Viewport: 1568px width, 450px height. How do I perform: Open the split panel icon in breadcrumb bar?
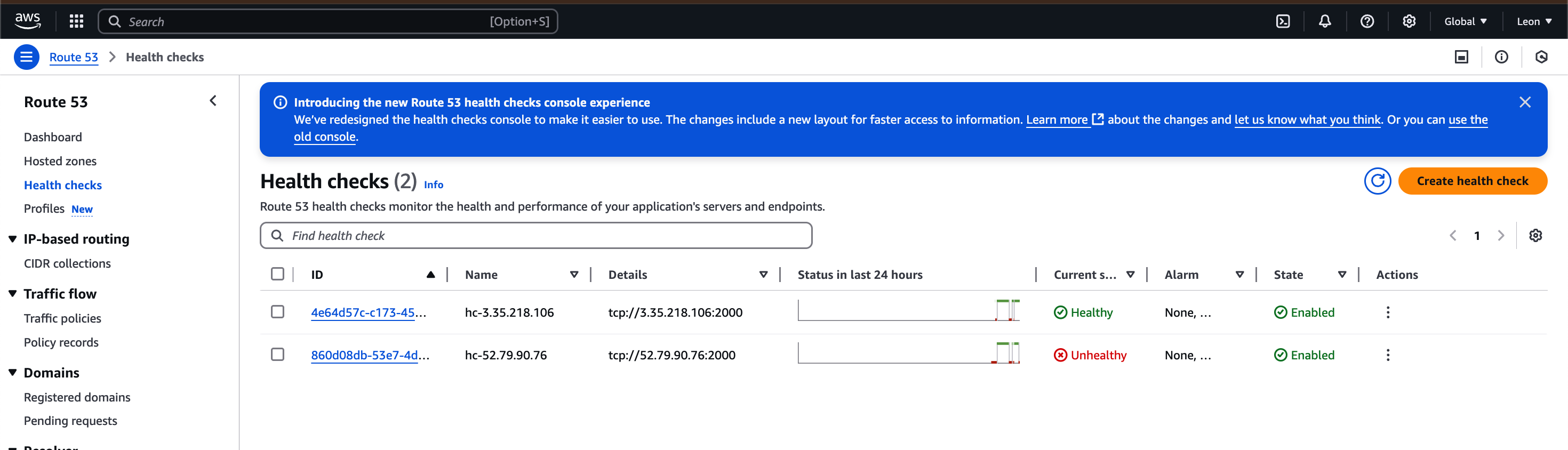pos(1461,57)
